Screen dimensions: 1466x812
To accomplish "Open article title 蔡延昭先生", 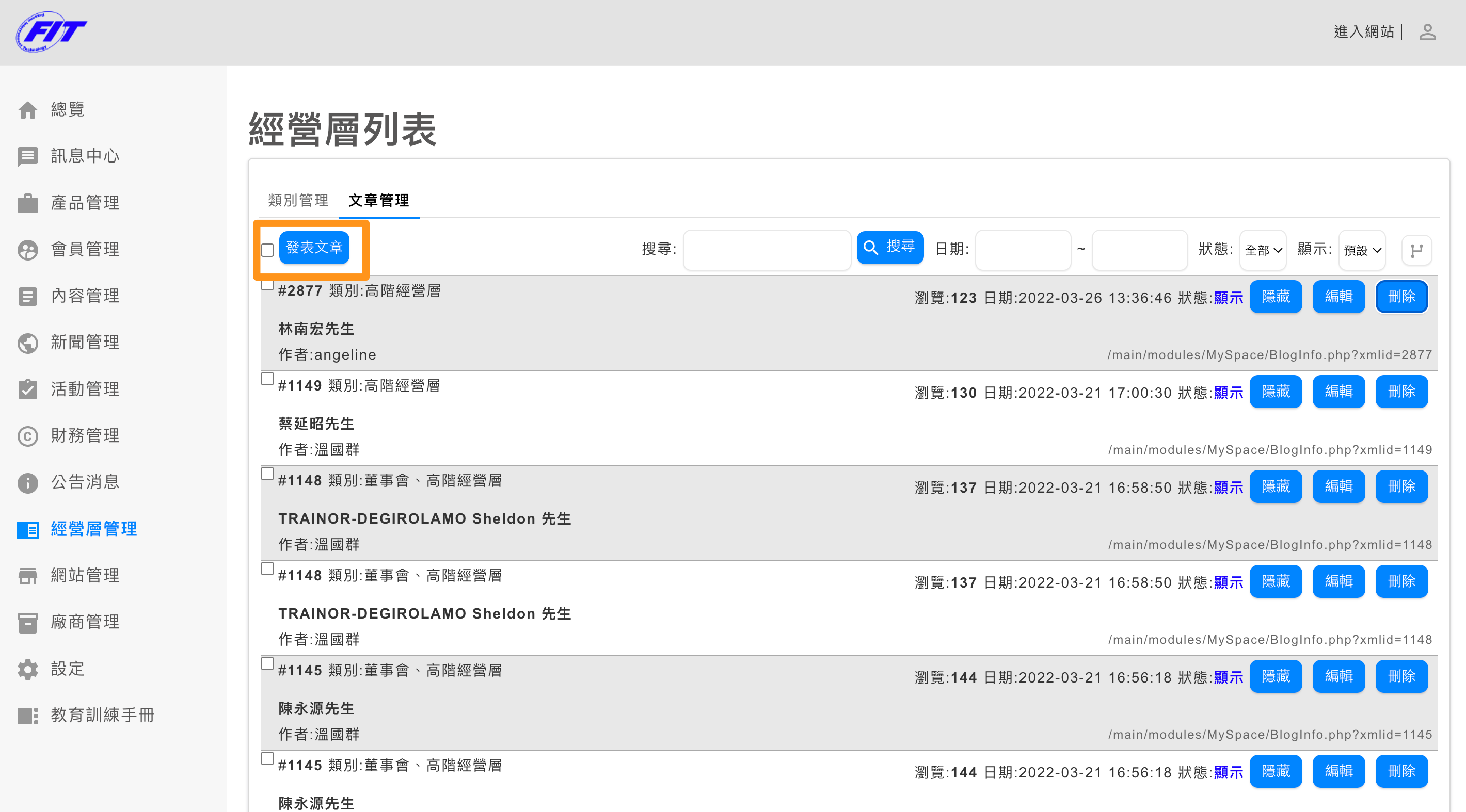I will 316,424.
